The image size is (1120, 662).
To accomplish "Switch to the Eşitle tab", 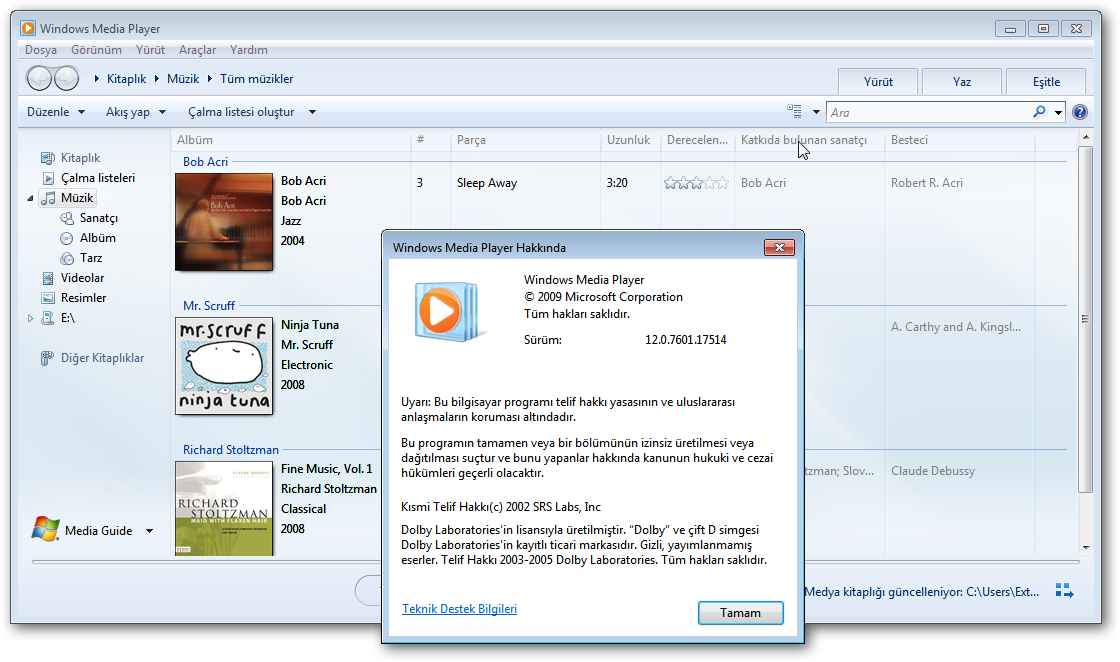I will [x=1046, y=81].
